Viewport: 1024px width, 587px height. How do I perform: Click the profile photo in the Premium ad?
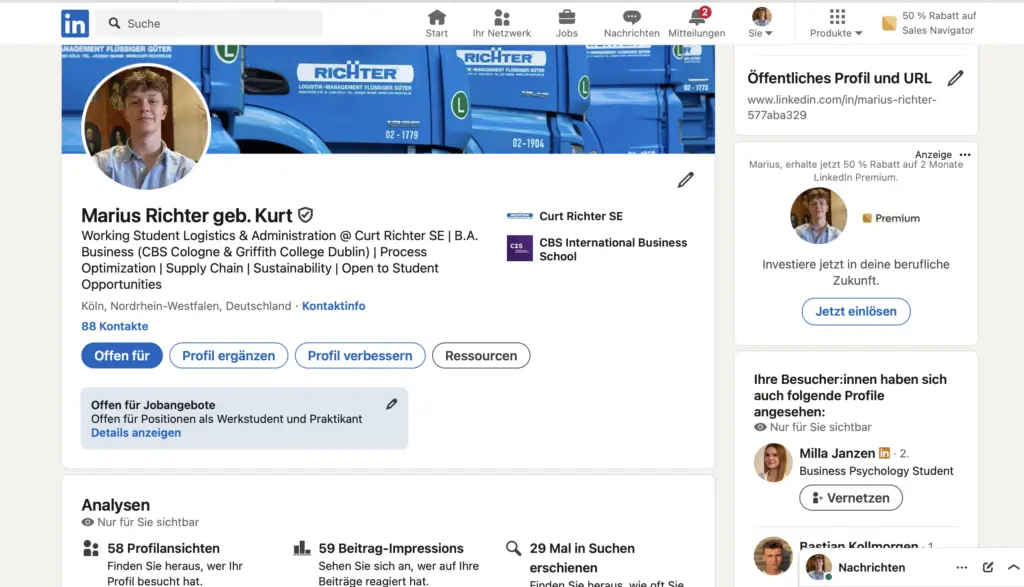pos(818,215)
